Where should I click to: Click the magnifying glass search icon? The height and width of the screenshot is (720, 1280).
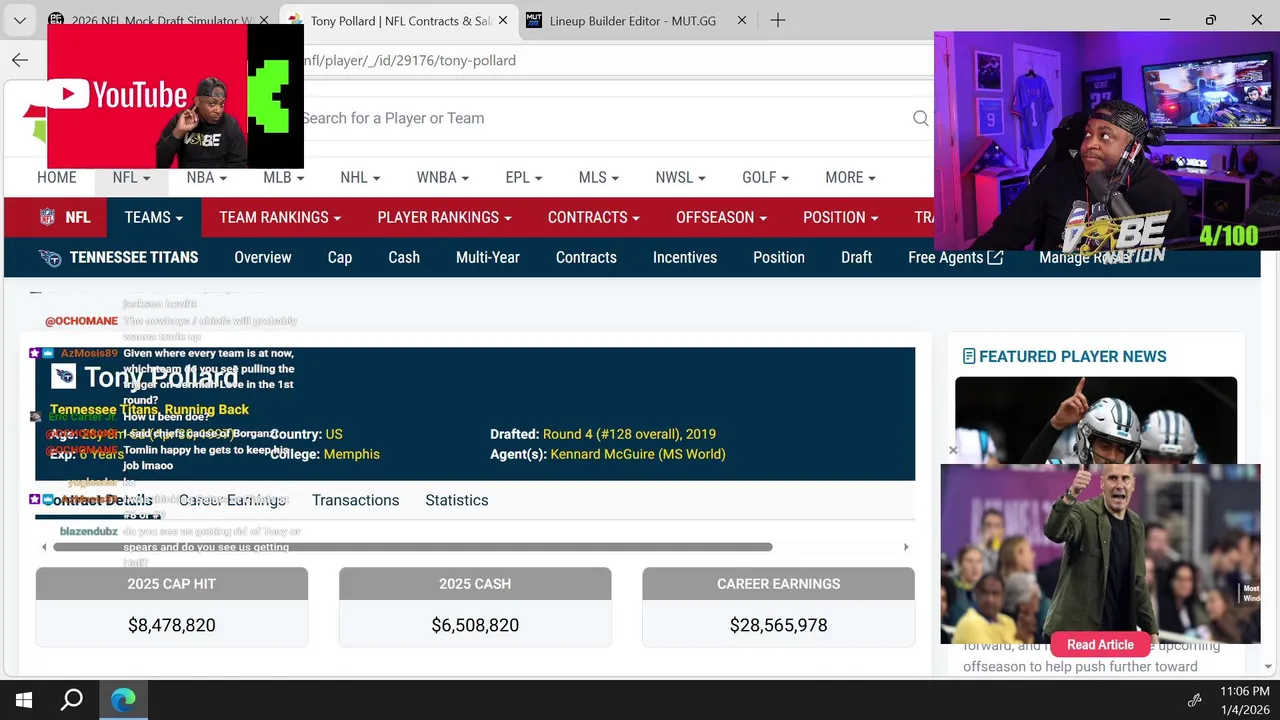[920, 118]
